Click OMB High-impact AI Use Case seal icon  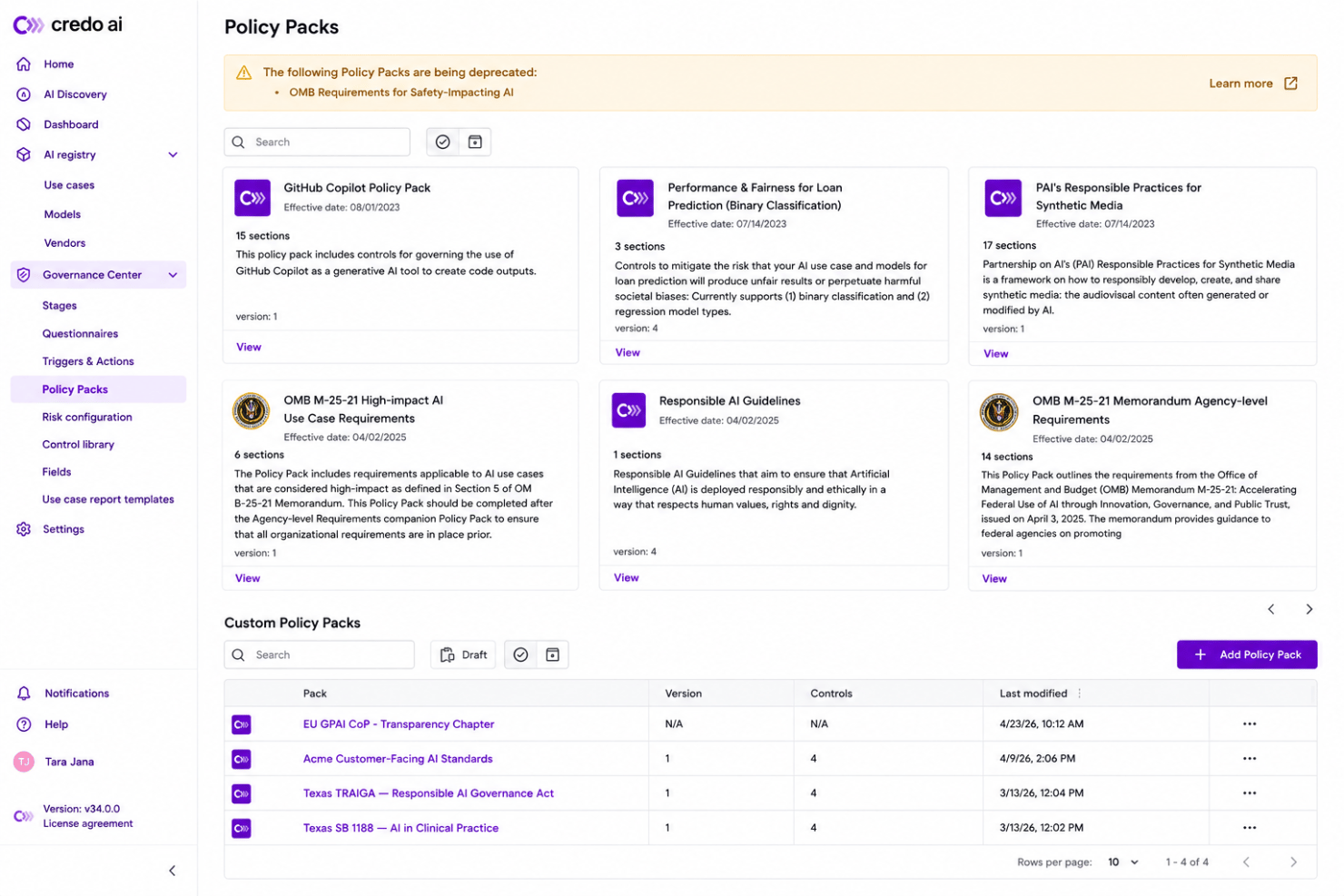[252, 410]
